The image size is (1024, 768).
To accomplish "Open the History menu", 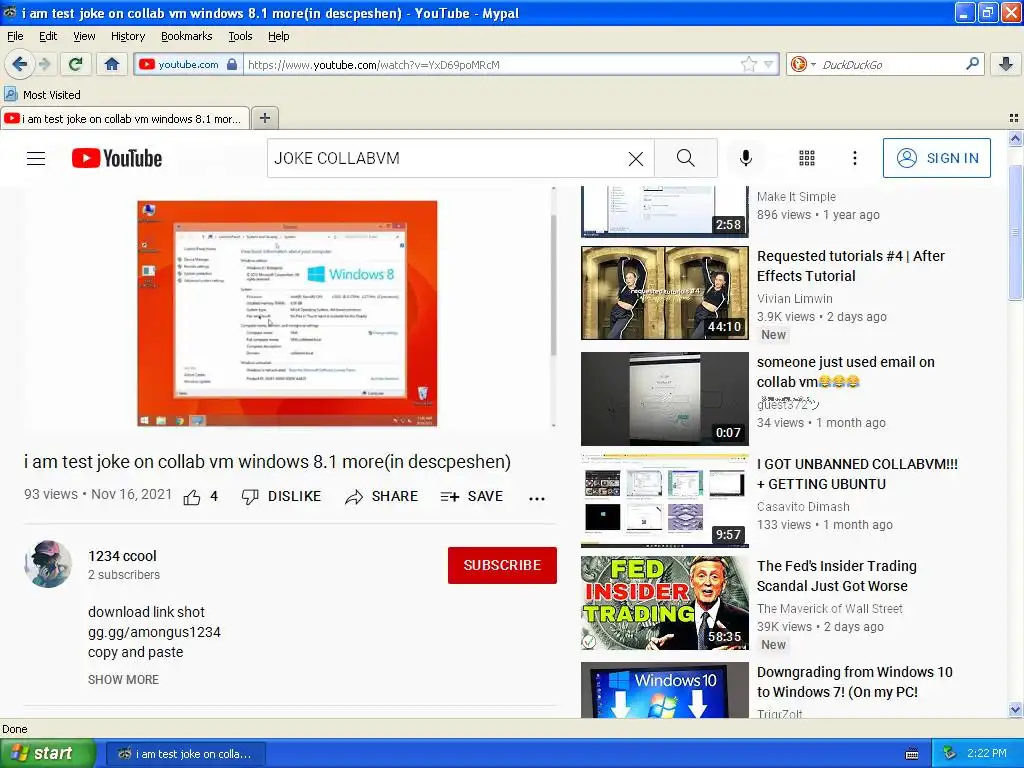I will (x=128, y=36).
